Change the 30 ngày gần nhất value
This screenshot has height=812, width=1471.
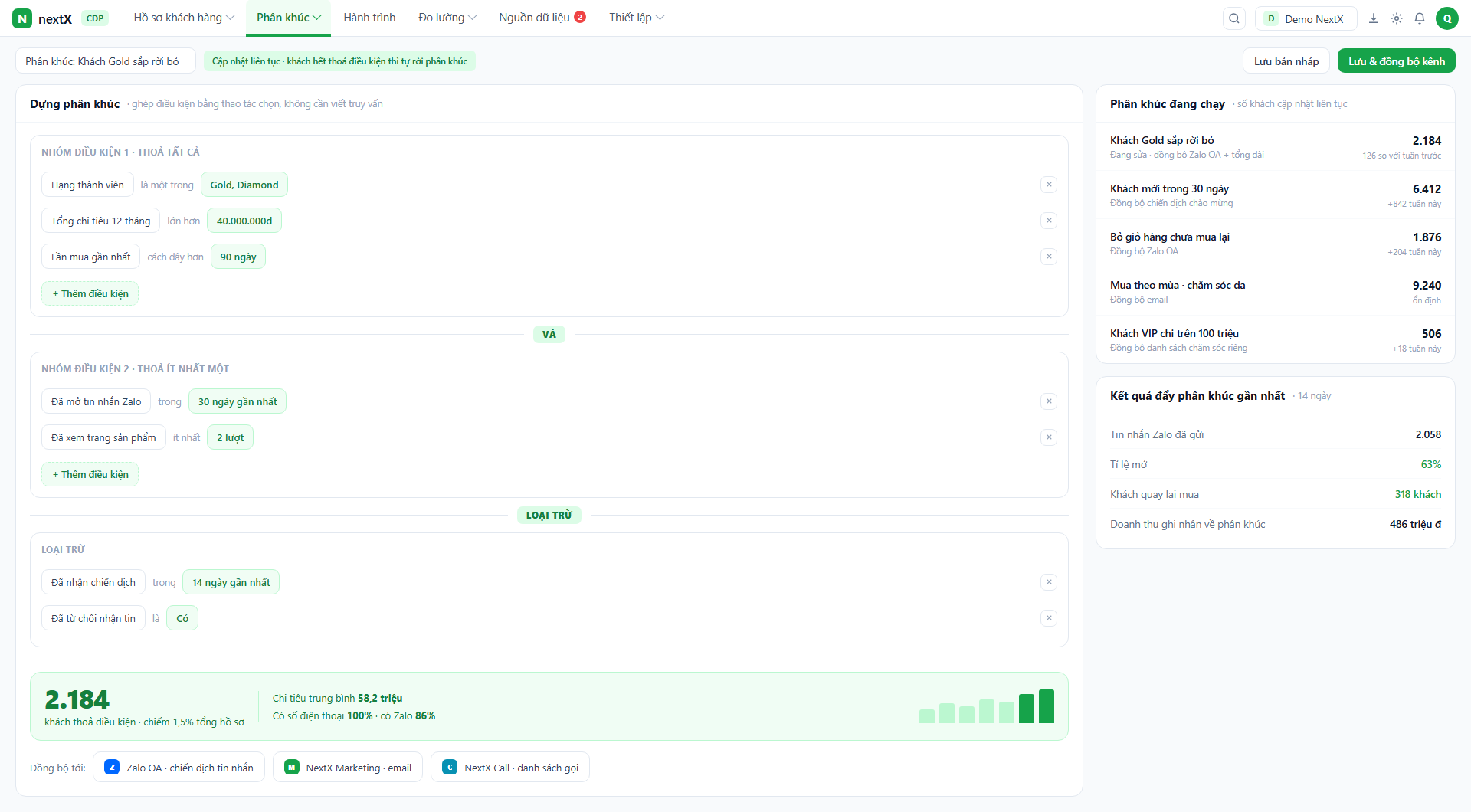click(238, 401)
